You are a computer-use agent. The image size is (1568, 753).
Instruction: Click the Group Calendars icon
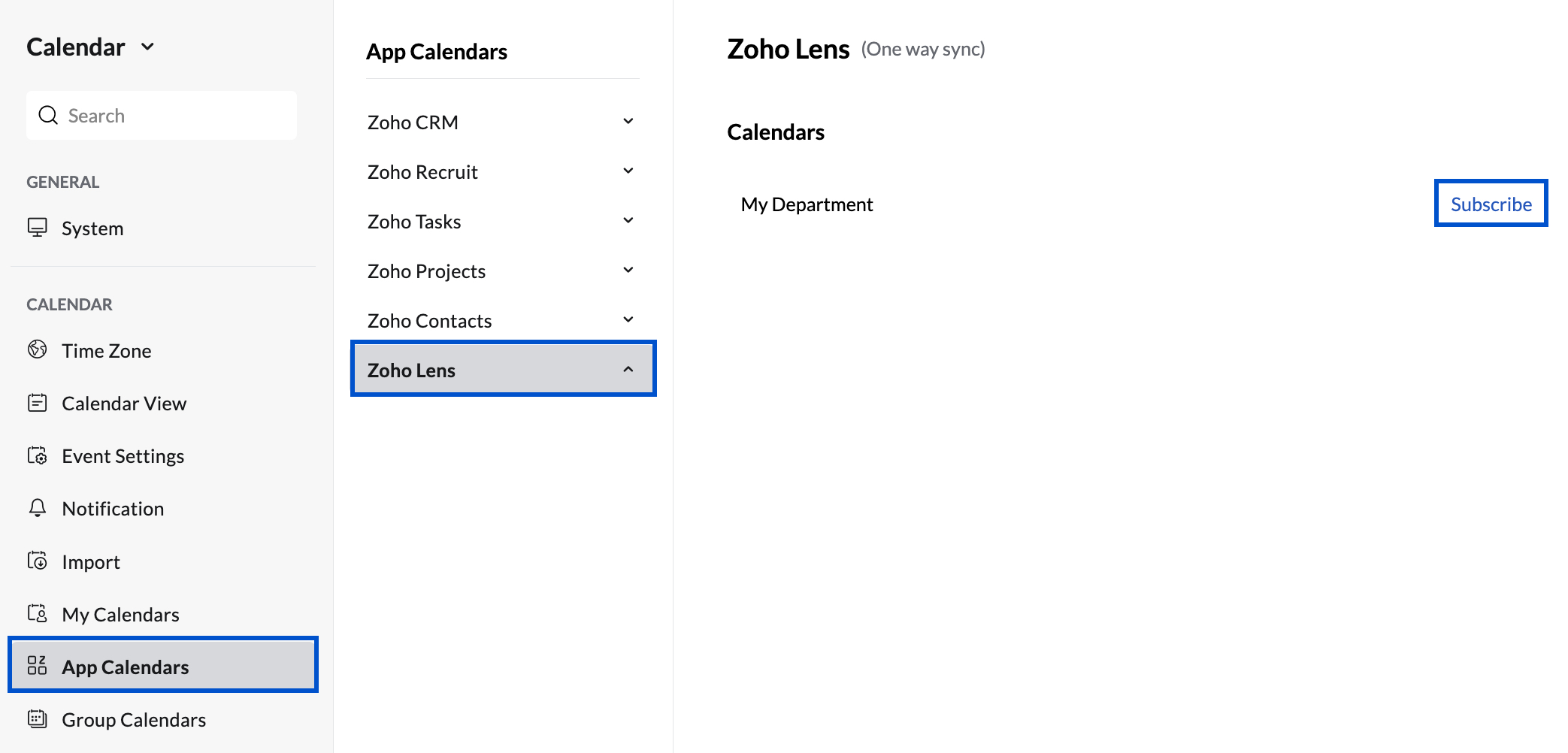(37, 719)
